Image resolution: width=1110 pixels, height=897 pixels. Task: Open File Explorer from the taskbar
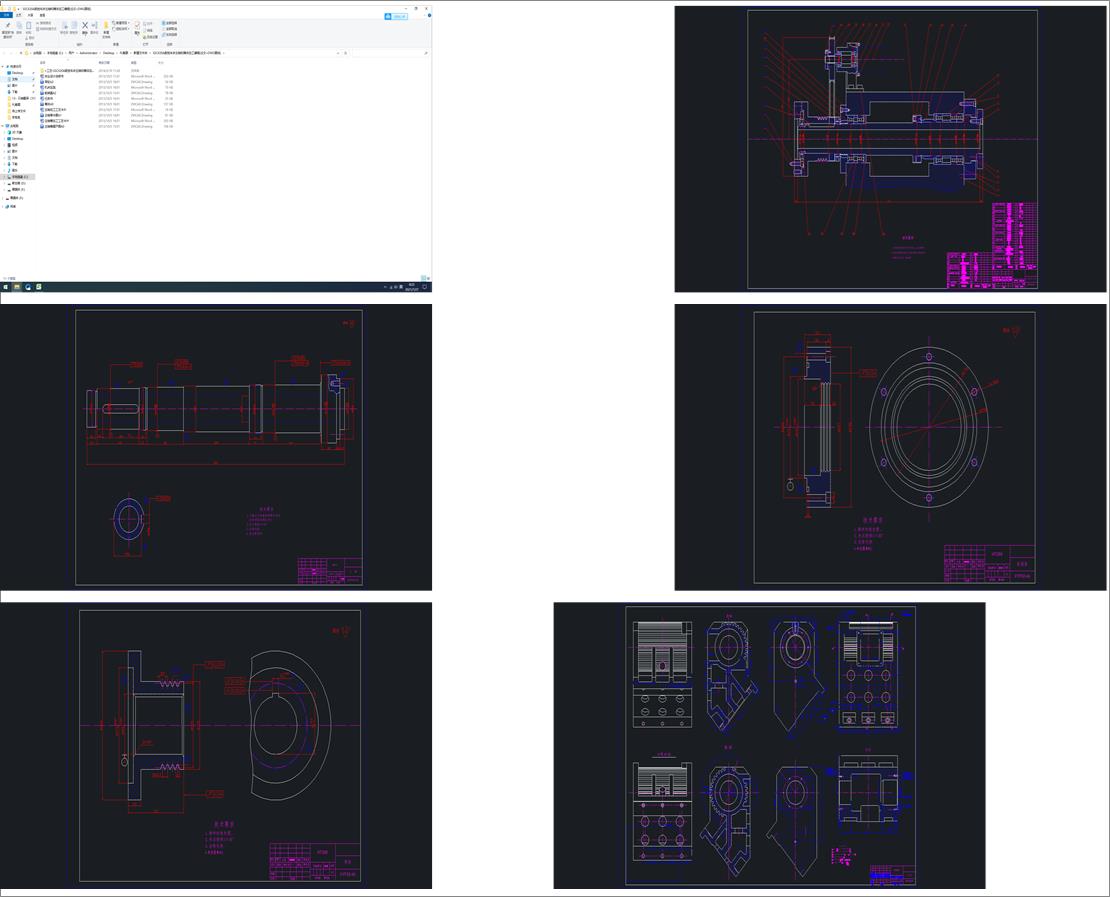coord(17,287)
